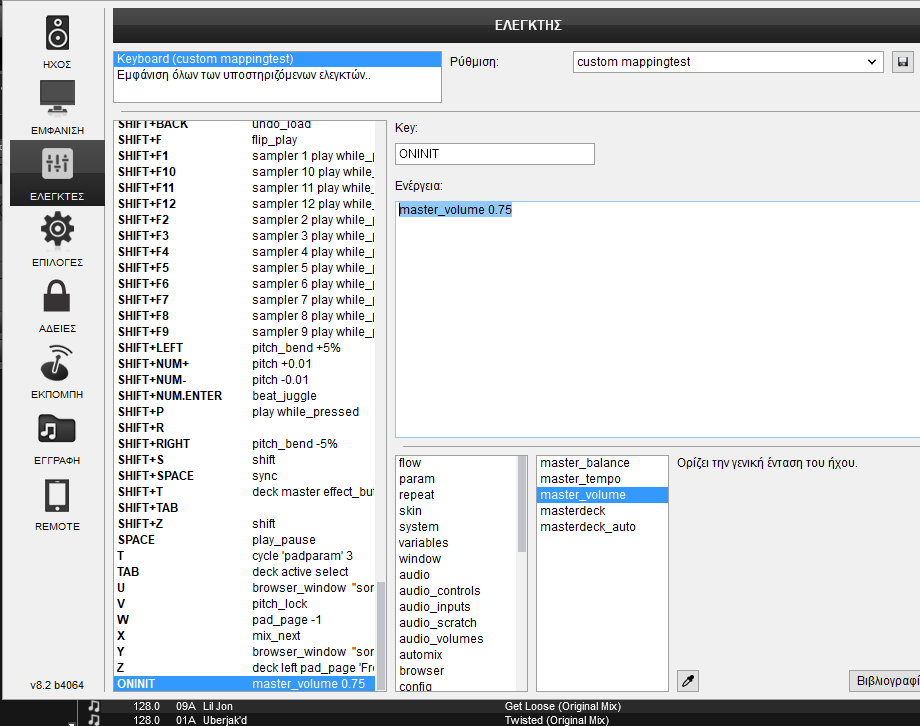This screenshot has height=726, width=920.
Task: Open the REMOTE phone icon
Action: pos(57,495)
